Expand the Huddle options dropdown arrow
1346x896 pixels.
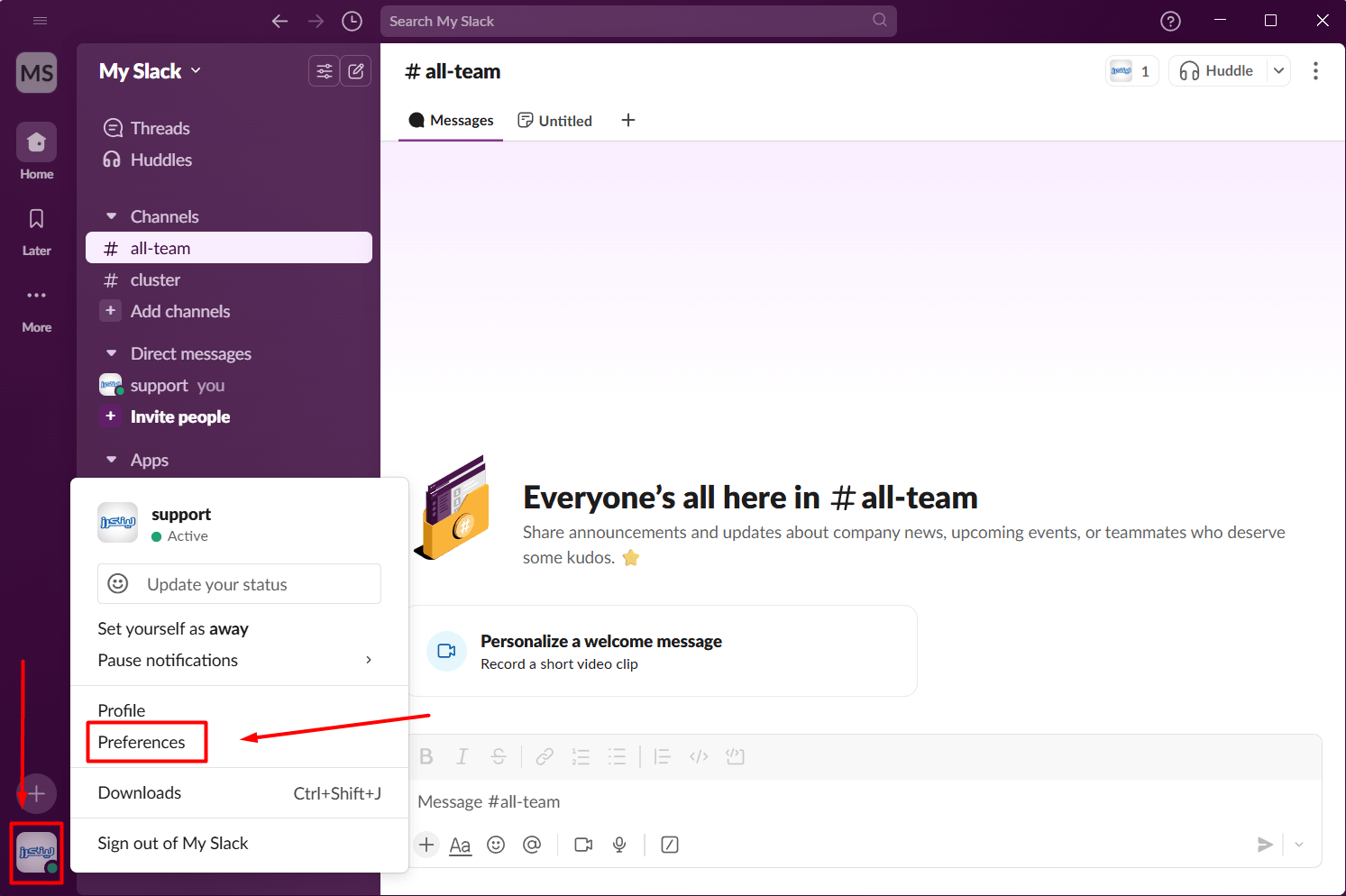coord(1278,70)
